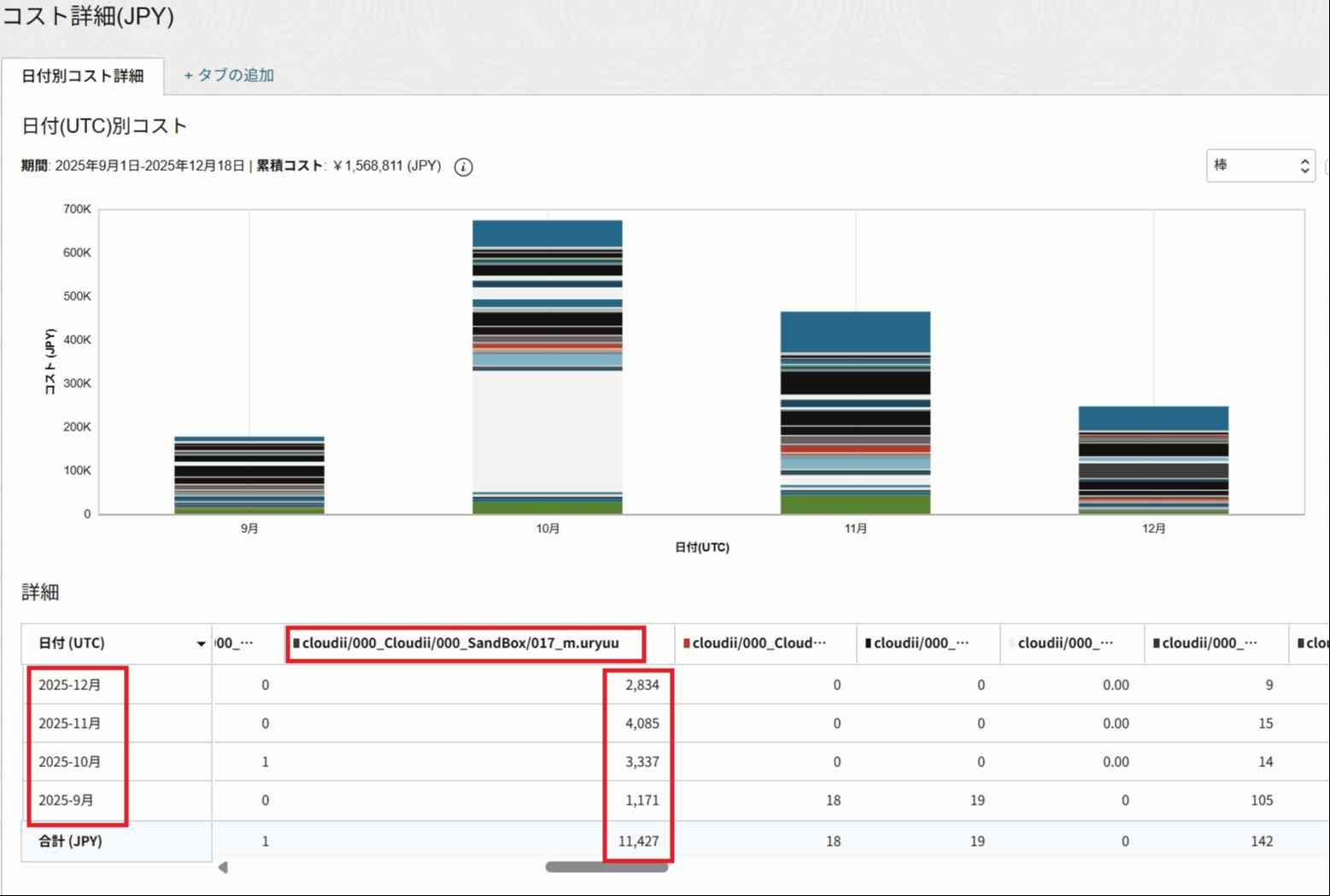
Task: Click the 11,427 total cost cell
Action: point(638,841)
